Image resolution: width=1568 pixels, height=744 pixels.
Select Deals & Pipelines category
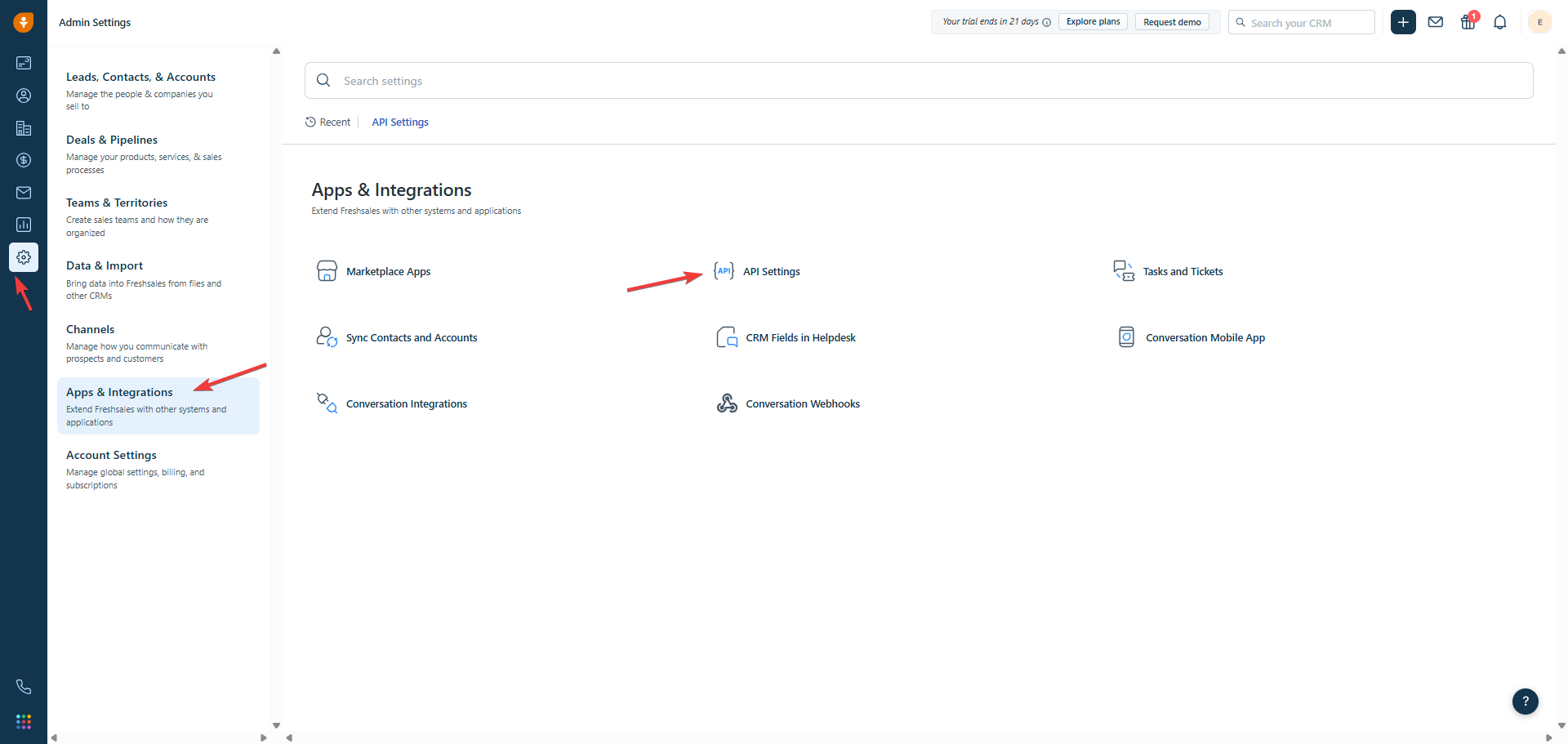(158, 154)
